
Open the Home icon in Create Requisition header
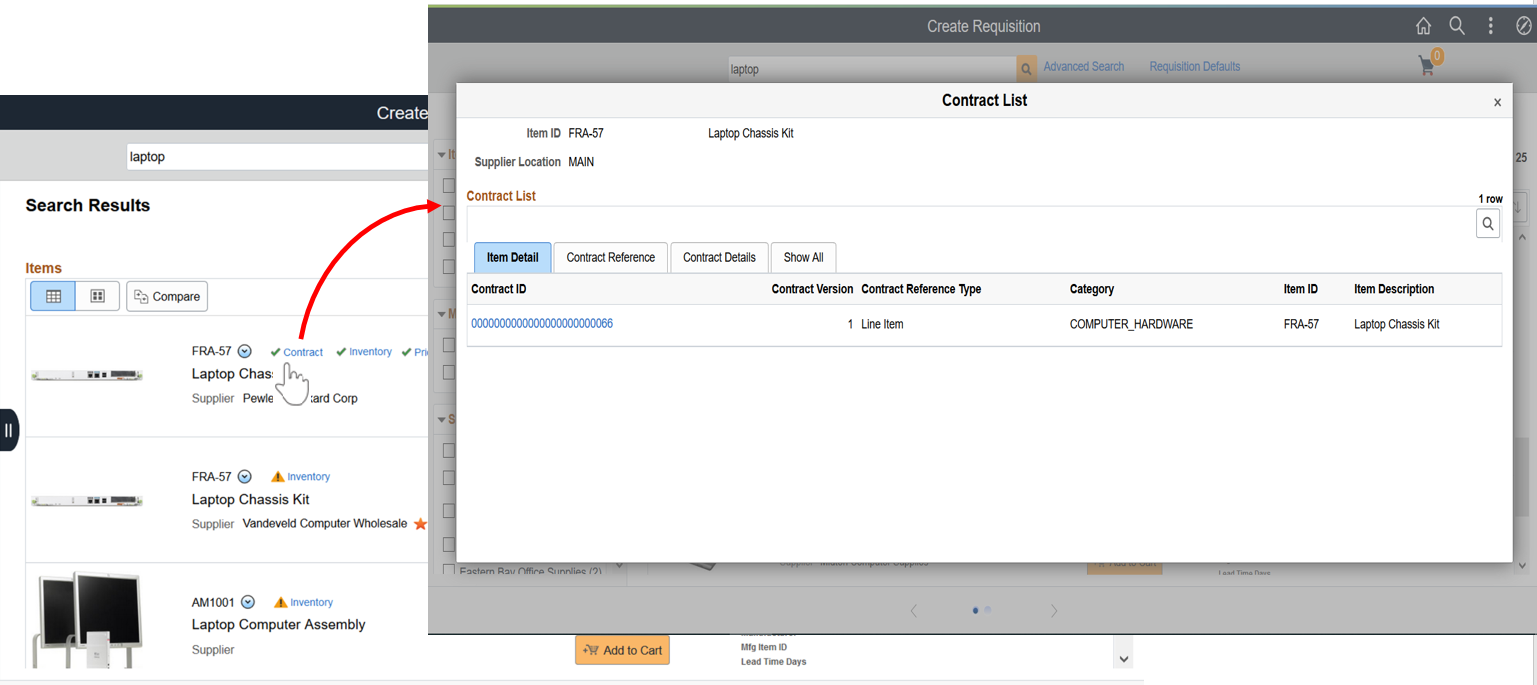point(1423,26)
